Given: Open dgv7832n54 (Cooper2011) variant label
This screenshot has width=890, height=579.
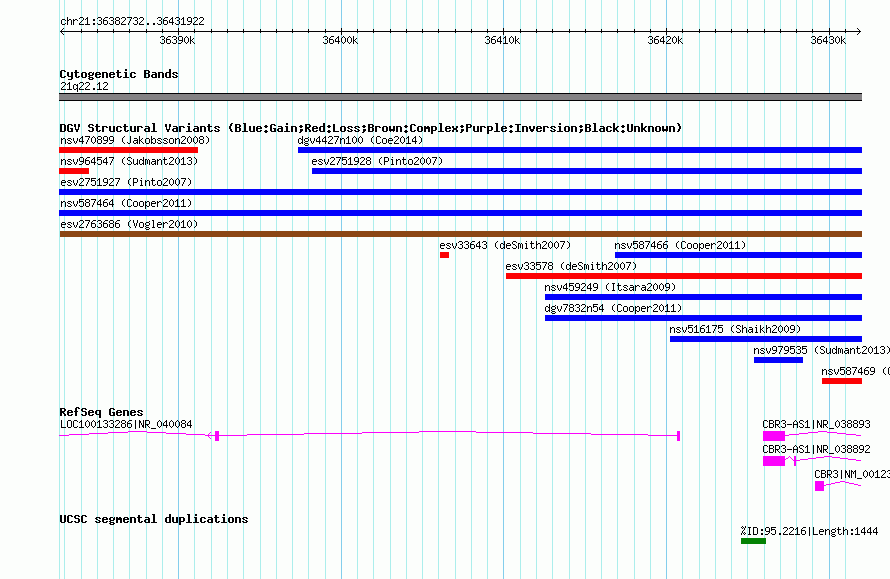Looking at the screenshot, I should [x=613, y=308].
